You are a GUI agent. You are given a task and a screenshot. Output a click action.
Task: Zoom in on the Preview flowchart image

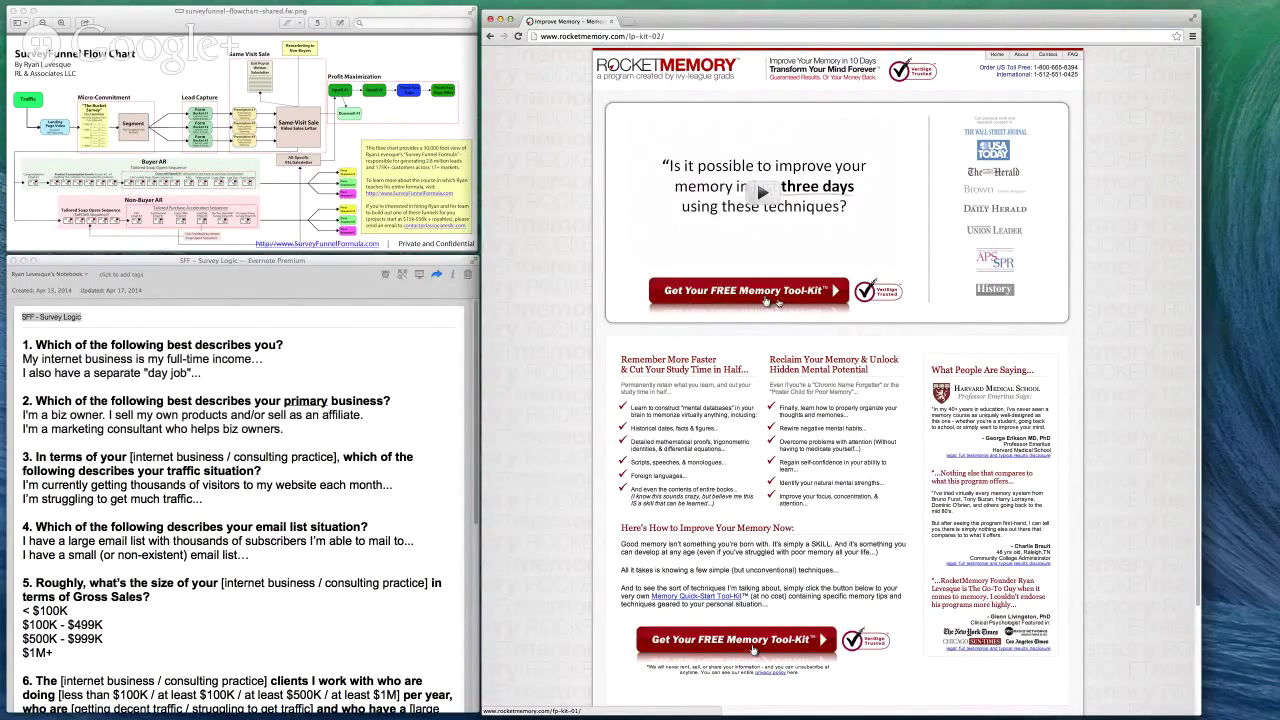(62, 22)
